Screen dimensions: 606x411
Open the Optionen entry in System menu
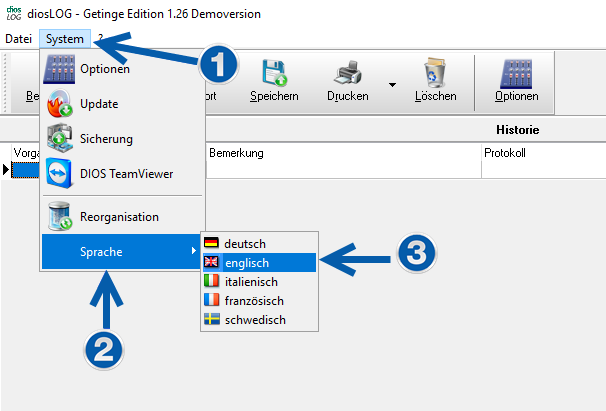tap(104, 69)
